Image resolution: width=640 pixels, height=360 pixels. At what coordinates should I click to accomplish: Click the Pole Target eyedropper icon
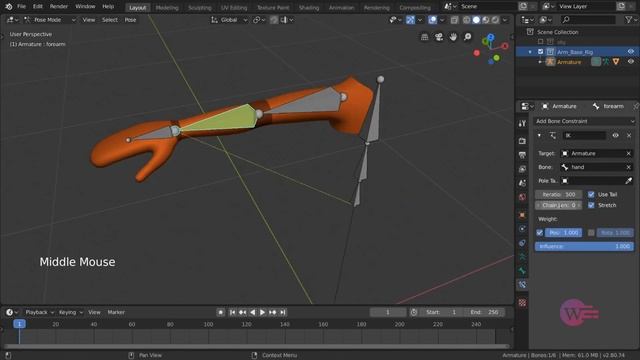tap(629, 180)
